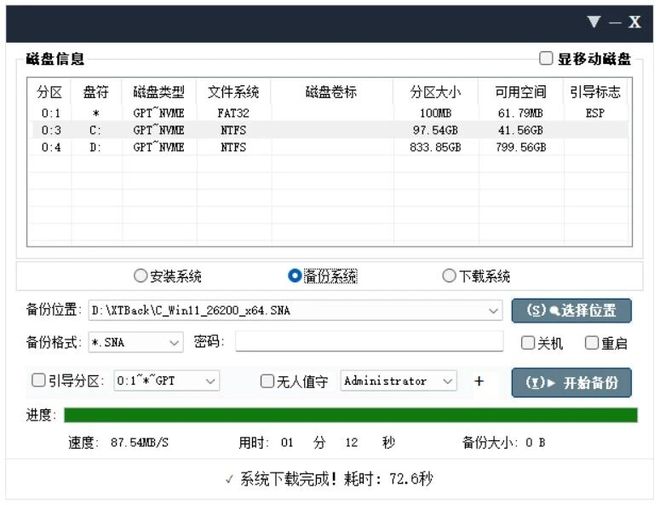Screen dimensions: 660x505
Task: Enable the 无人值守 checkbox
Action: point(267,381)
